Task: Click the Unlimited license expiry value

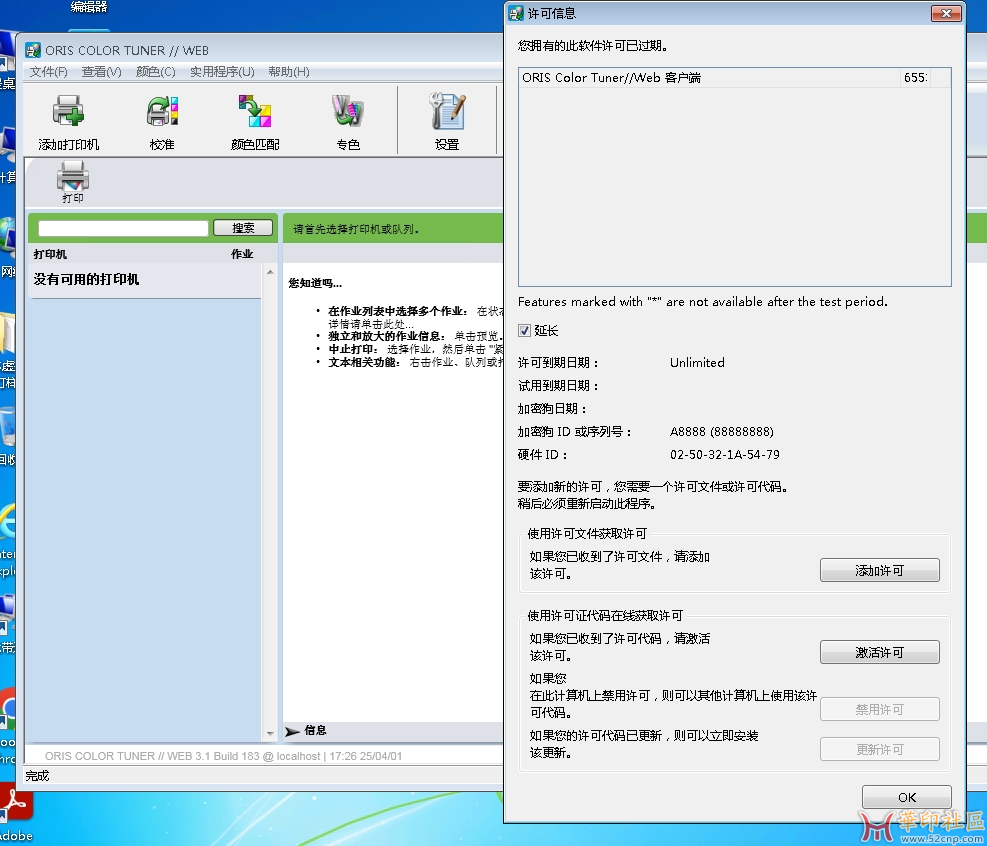Action: click(x=697, y=363)
